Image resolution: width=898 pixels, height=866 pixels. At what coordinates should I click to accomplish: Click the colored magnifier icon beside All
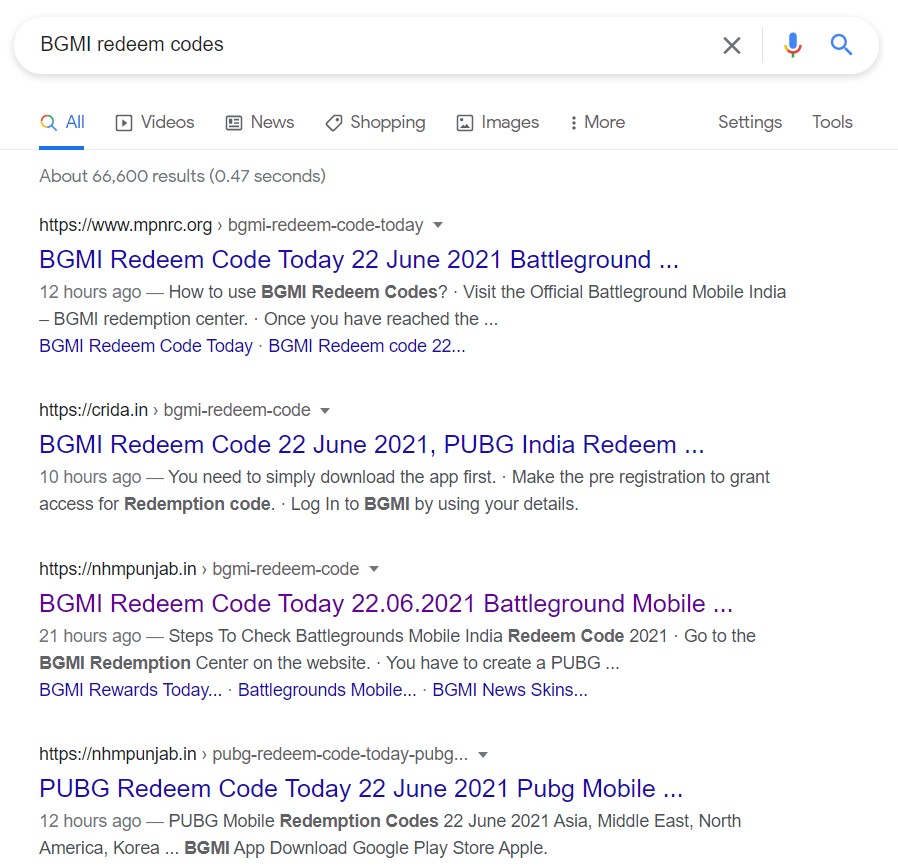pos(49,123)
